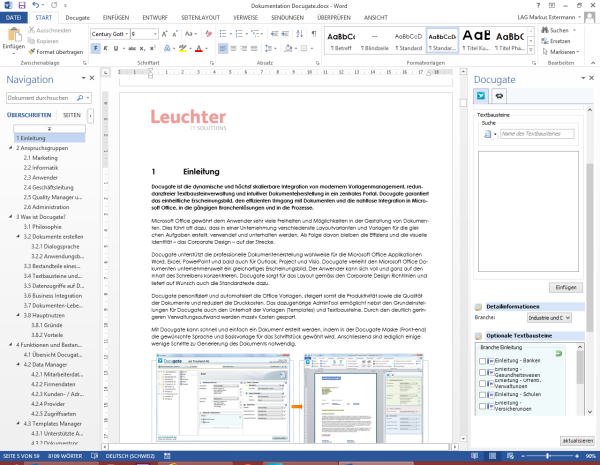Apply the Titel Ku... style
600x465 pixels.
tap(476, 41)
